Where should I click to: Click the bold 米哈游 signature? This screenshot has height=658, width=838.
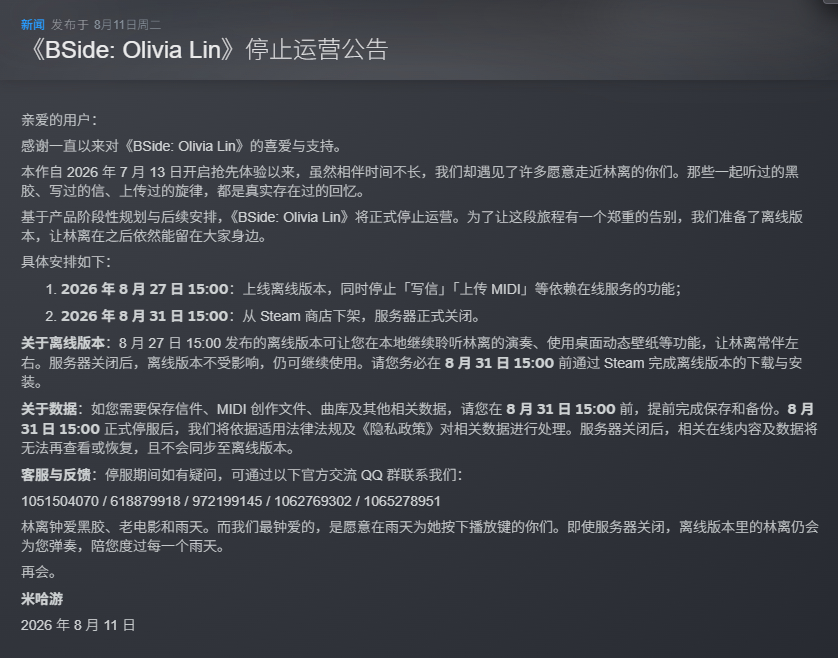[x=42, y=599]
